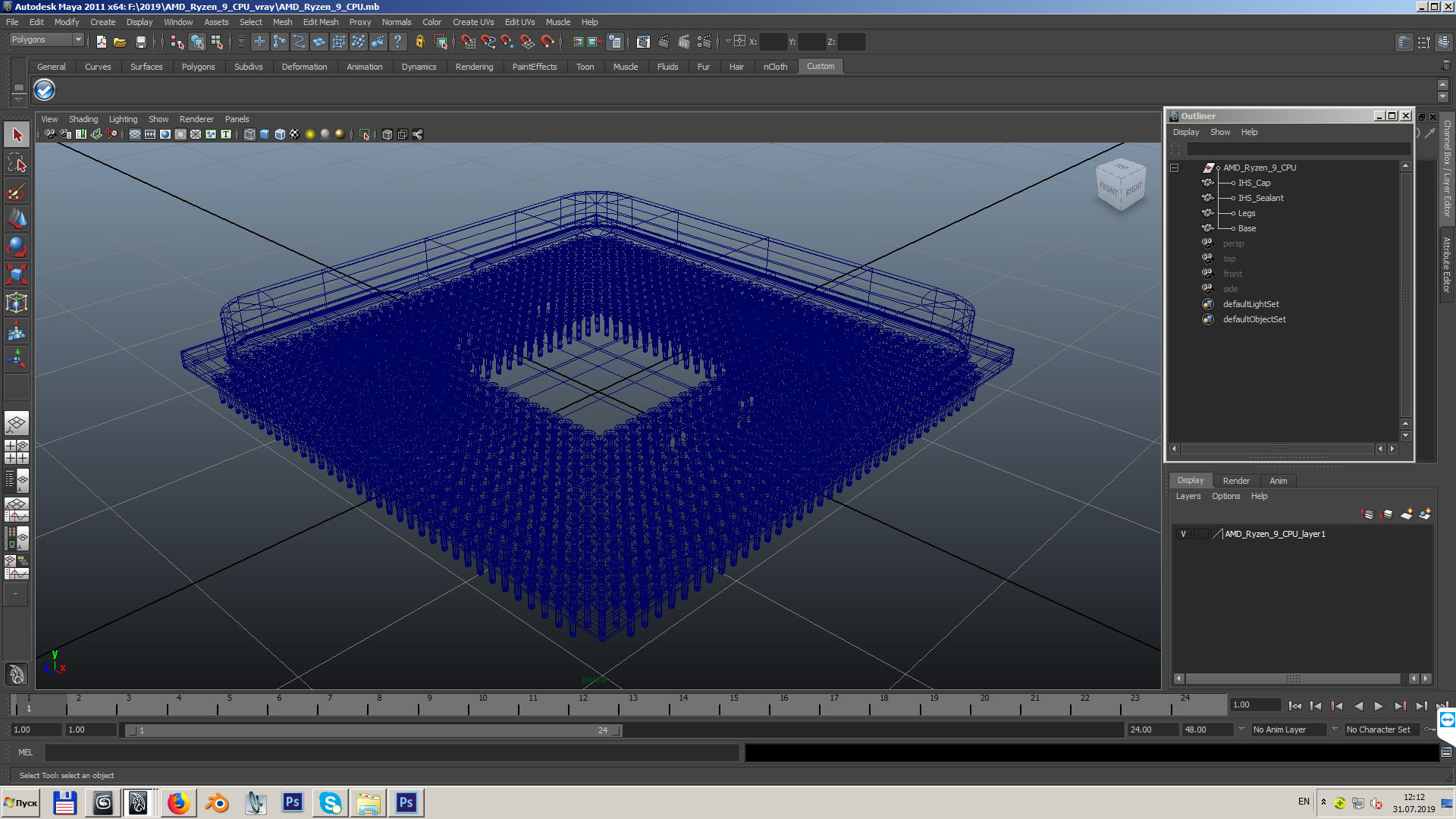1456x819 pixels.
Task: Click the Smooth Shade All cube icon
Action: pyautogui.click(x=265, y=134)
